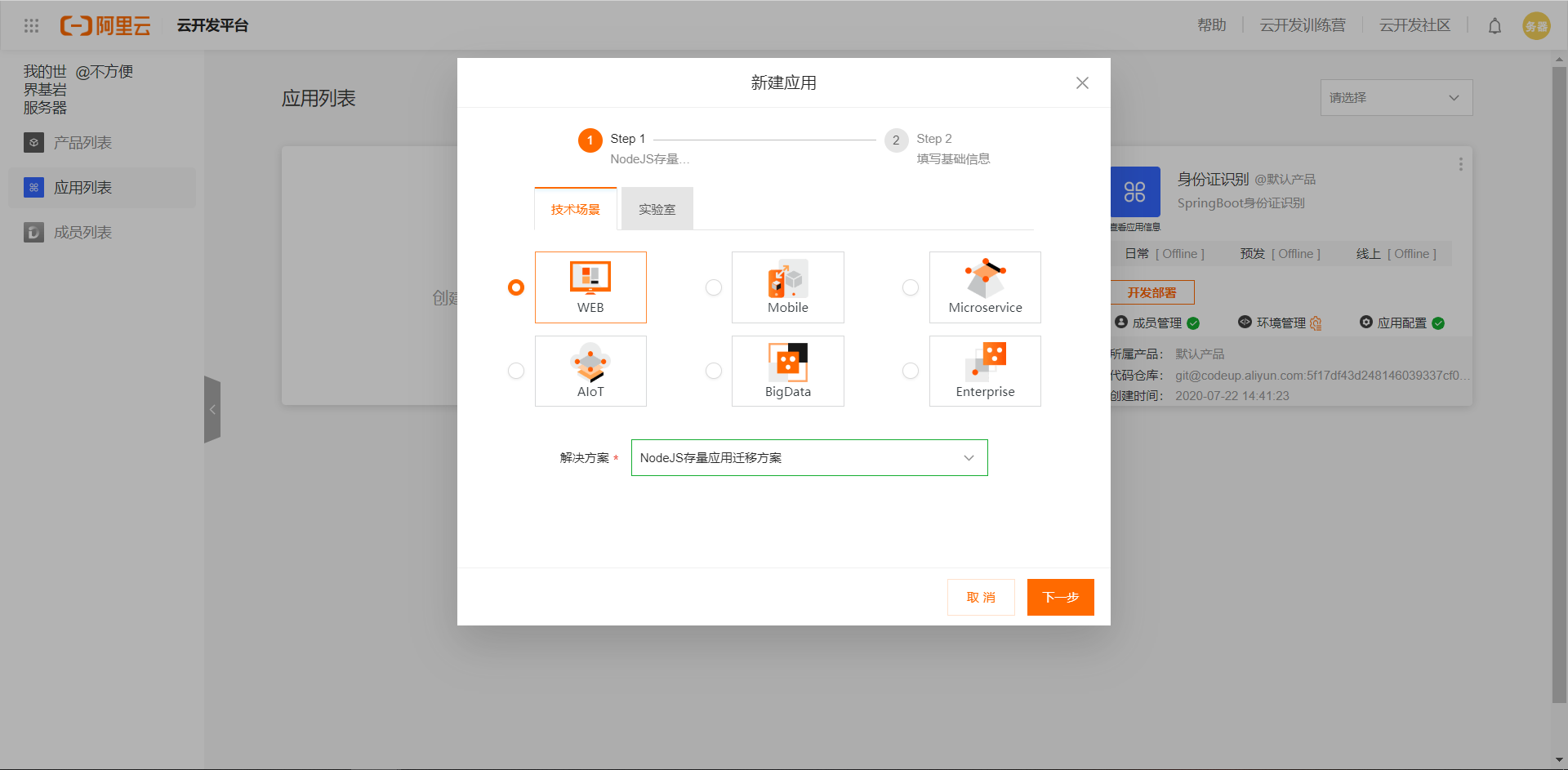The width and height of the screenshot is (1568, 770).
Task: Select the AIoT radio button
Action: click(516, 371)
